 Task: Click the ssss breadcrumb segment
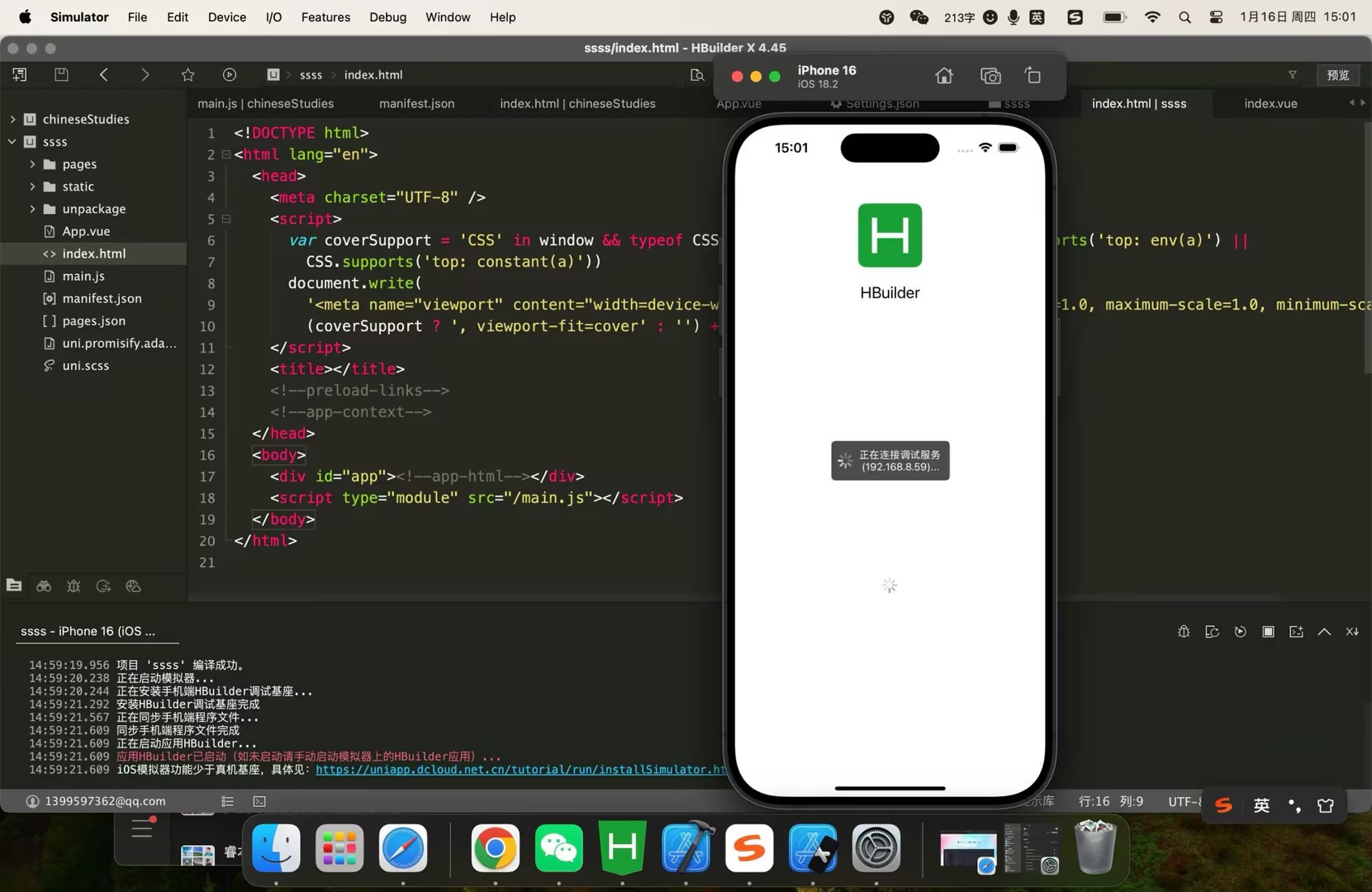click(311, 74)
